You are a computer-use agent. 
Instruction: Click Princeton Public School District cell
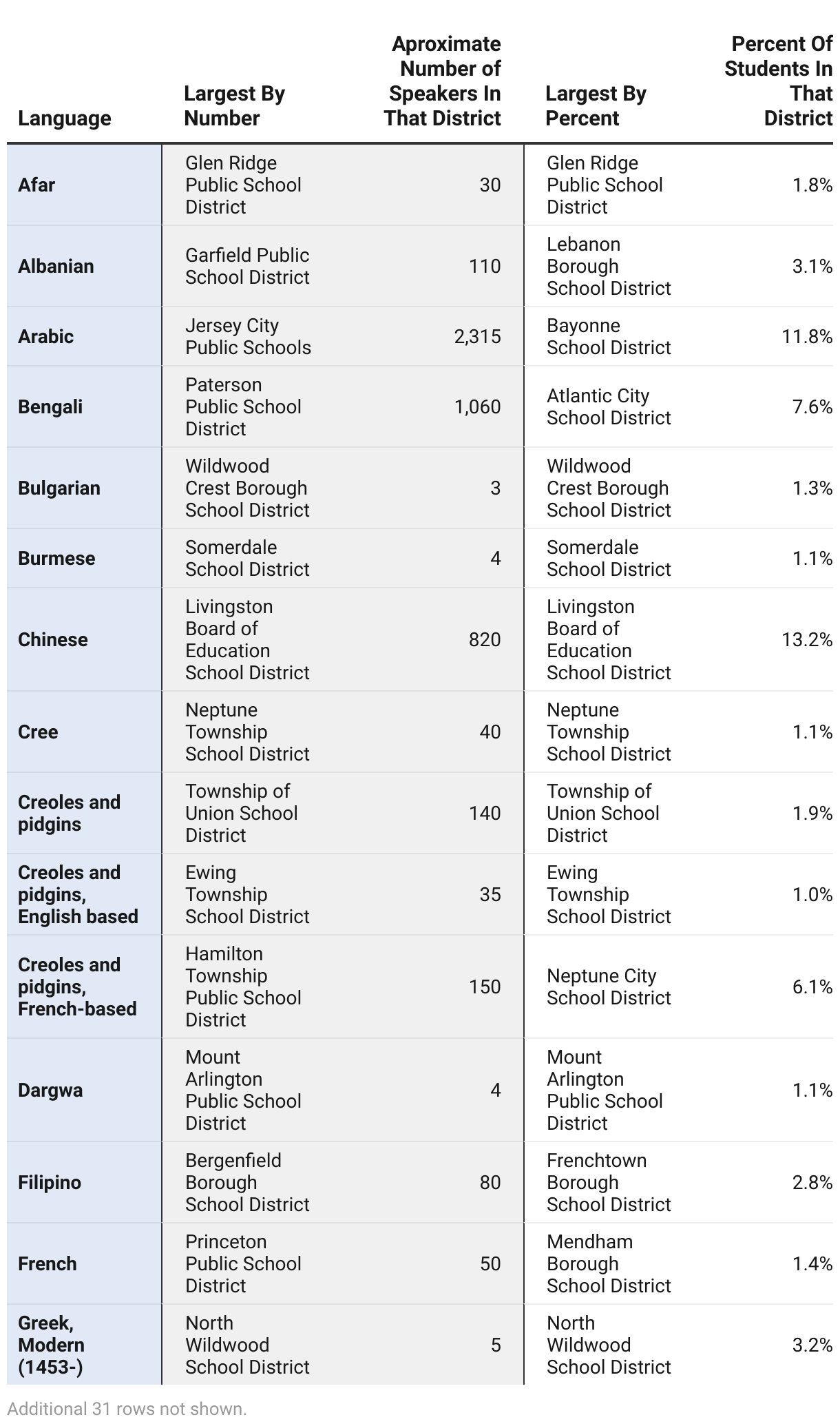243,1263
